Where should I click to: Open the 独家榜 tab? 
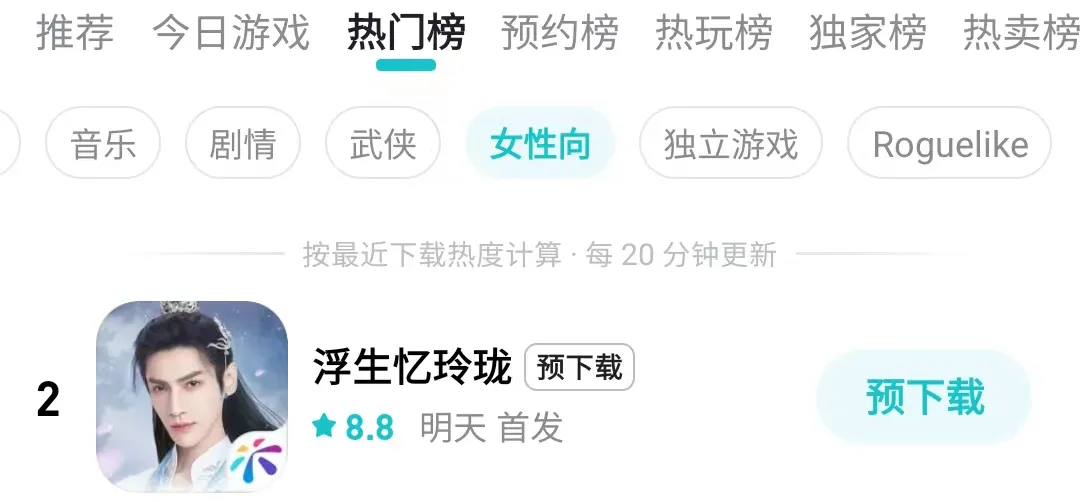pos(868,32)
